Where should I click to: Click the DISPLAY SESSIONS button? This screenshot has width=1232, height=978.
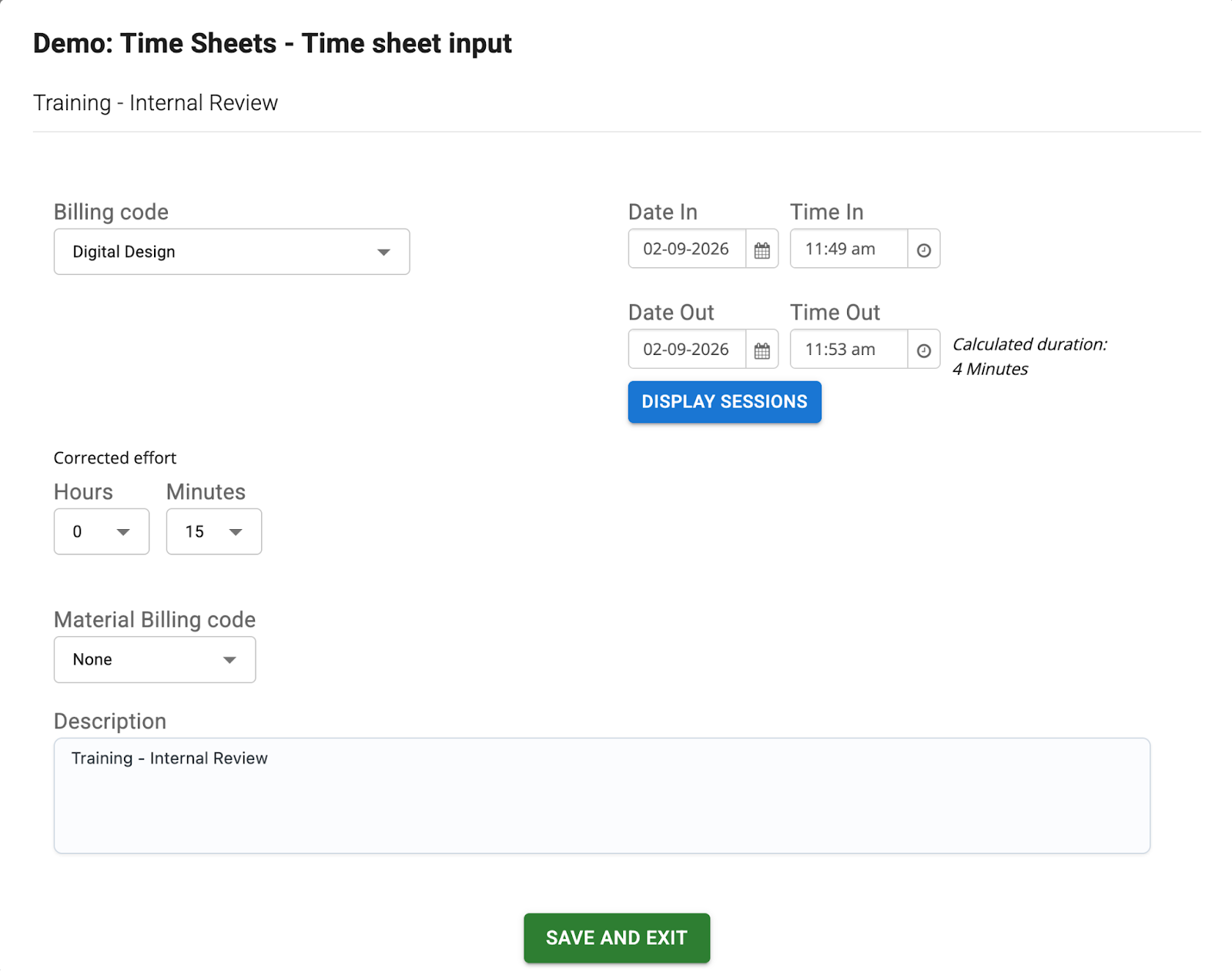point(724,401)
